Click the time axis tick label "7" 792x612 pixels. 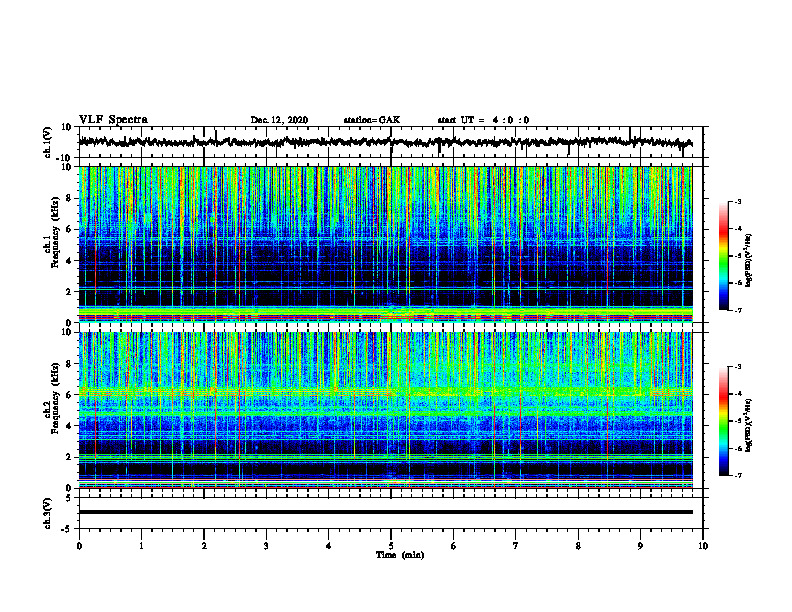click(516, 546)
